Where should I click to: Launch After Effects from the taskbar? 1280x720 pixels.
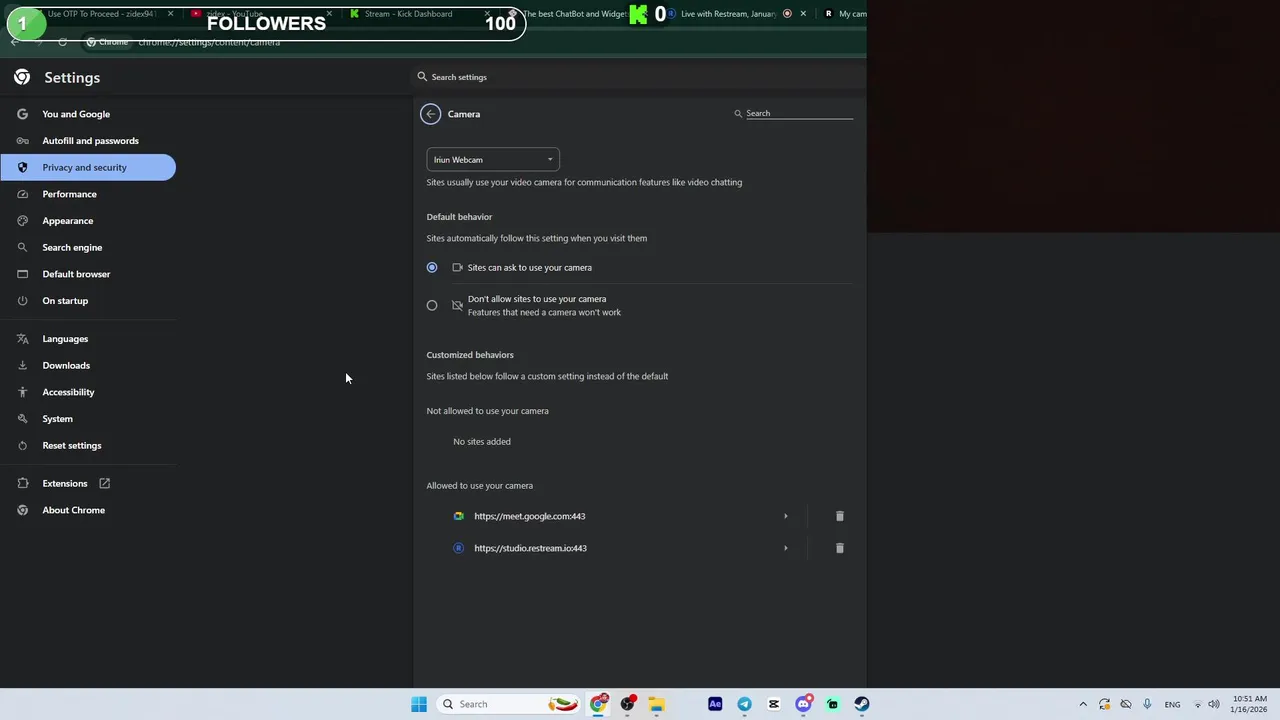pyautogui.click(x=715, y=704)
